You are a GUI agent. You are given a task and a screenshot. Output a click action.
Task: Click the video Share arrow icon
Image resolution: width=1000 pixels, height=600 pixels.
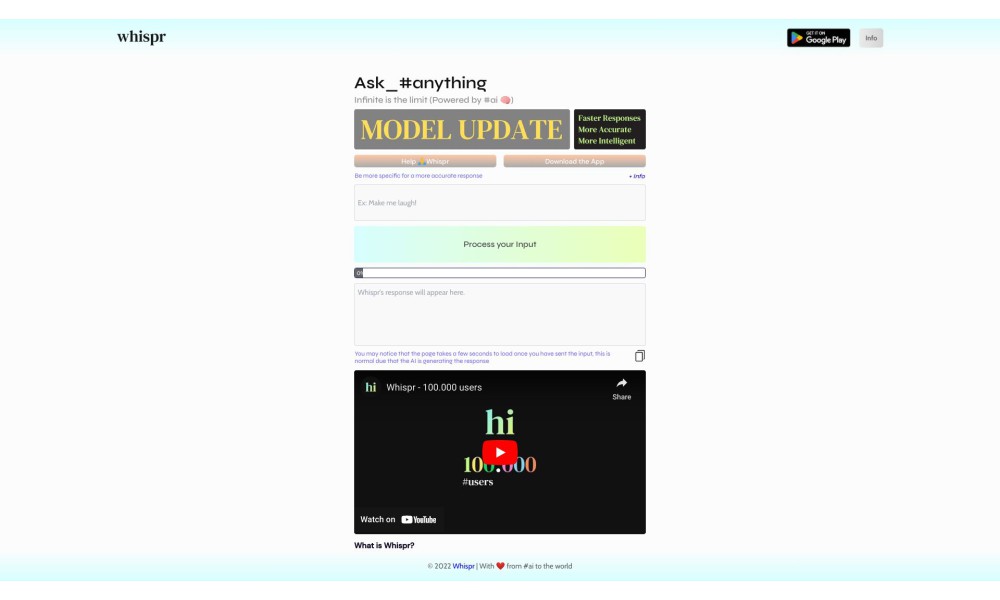click(621, 383)
